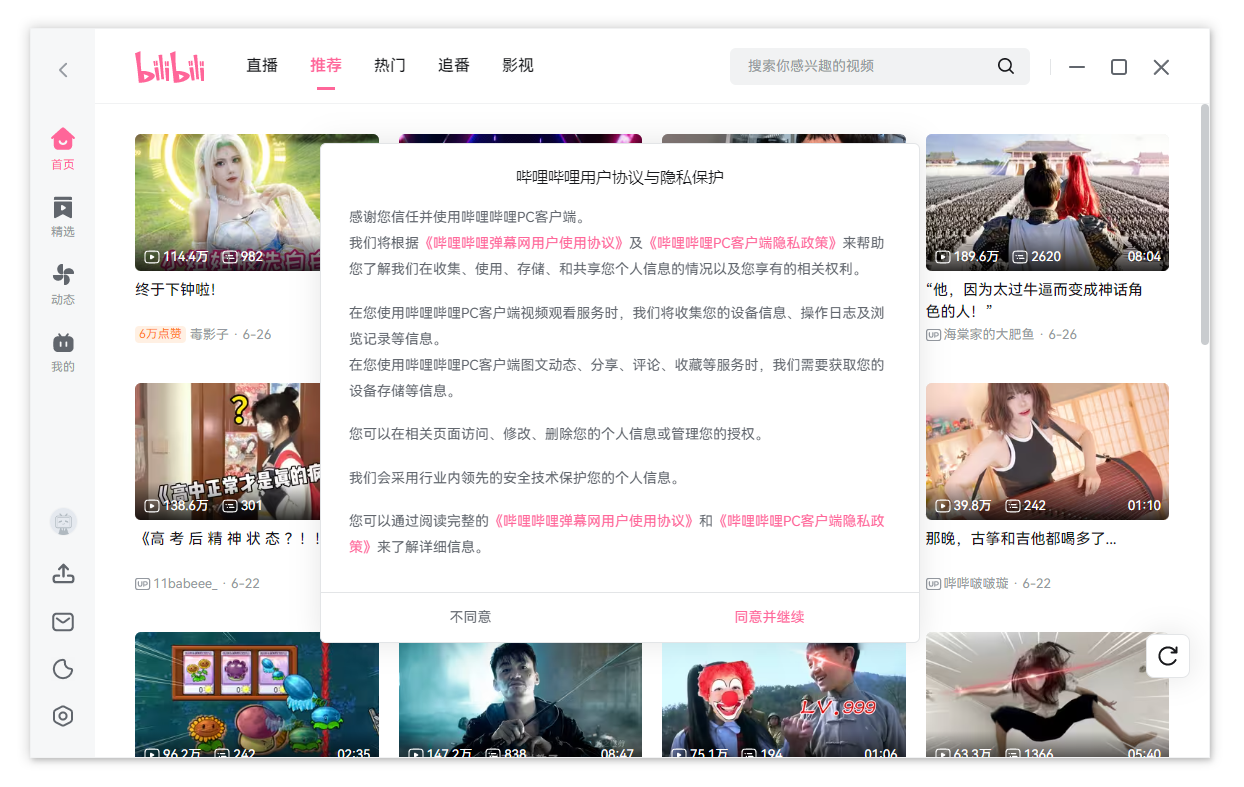Go to 动态 feed in sidebar

point(63,284)
